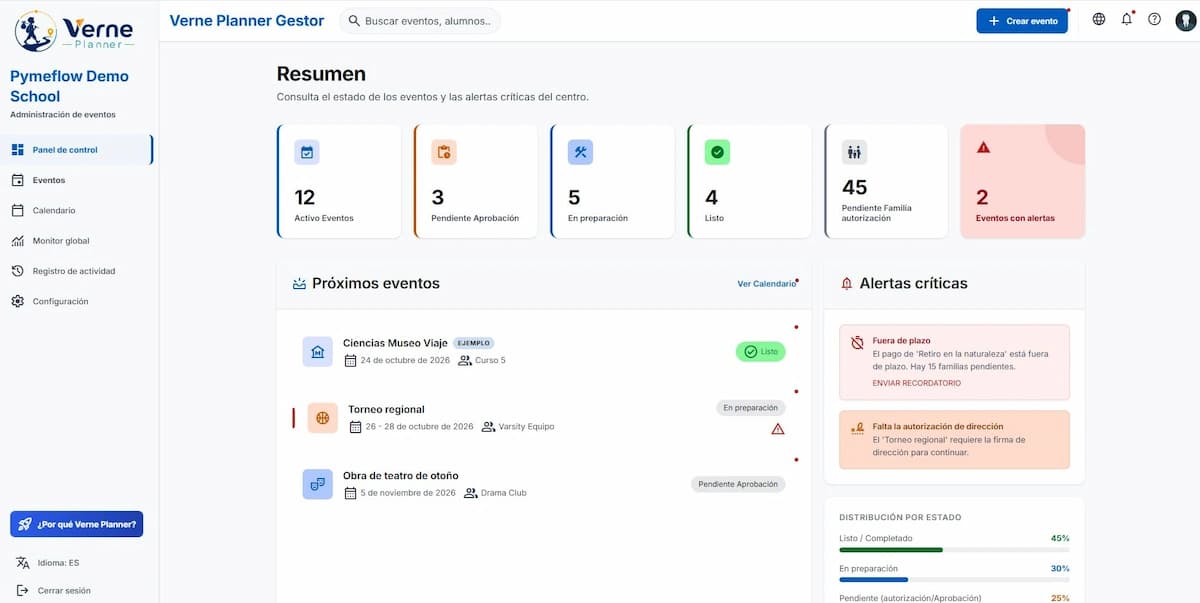The height and width of the screenshot is (603, 1200).
Task: Click the Listo / Completado progress bar
Action: [x=954, y=549]
